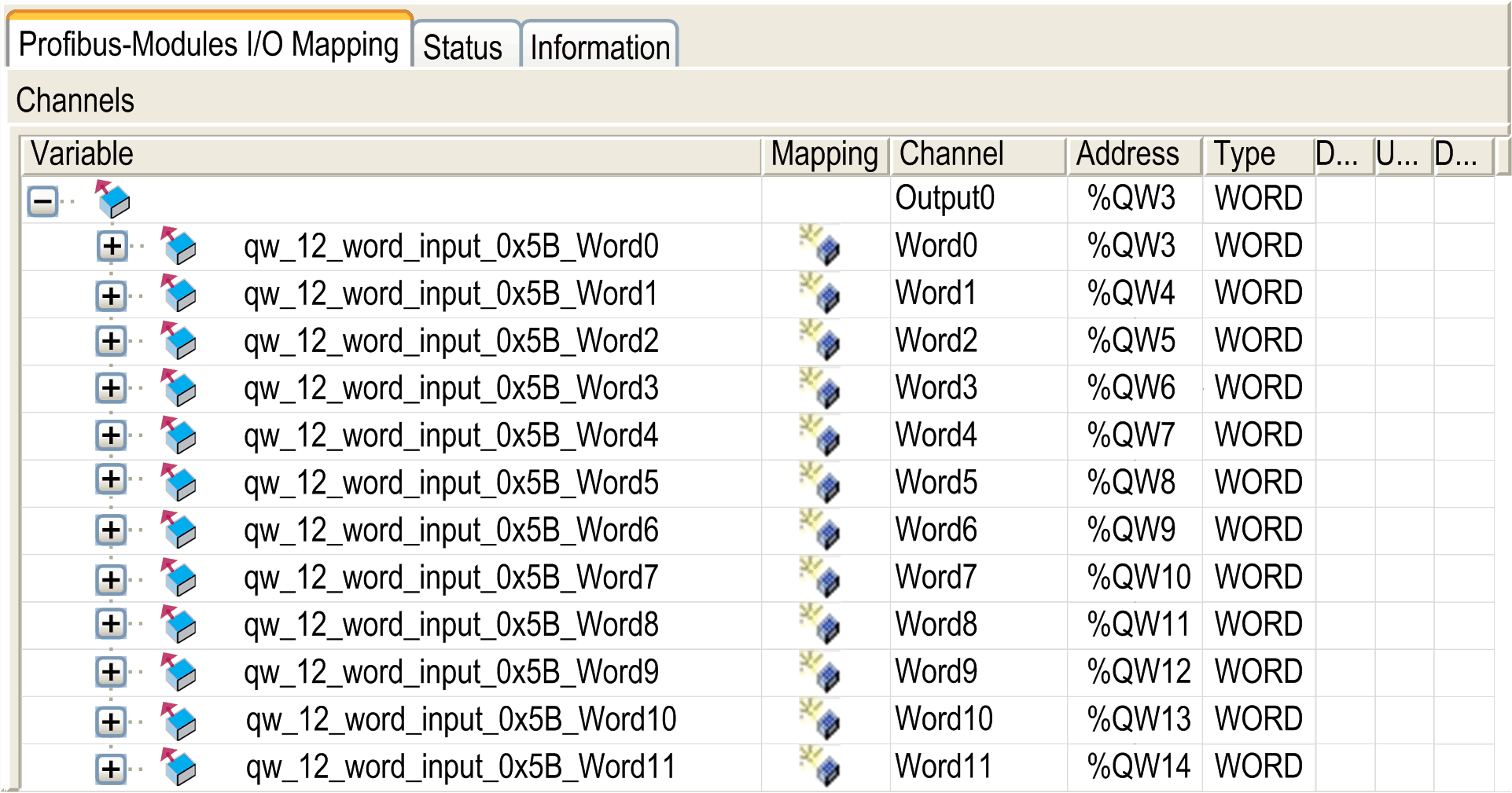Select variable name qw_12_word_input_0x5B_Word11
1512x793 pixels.
(x=461, y=767)
